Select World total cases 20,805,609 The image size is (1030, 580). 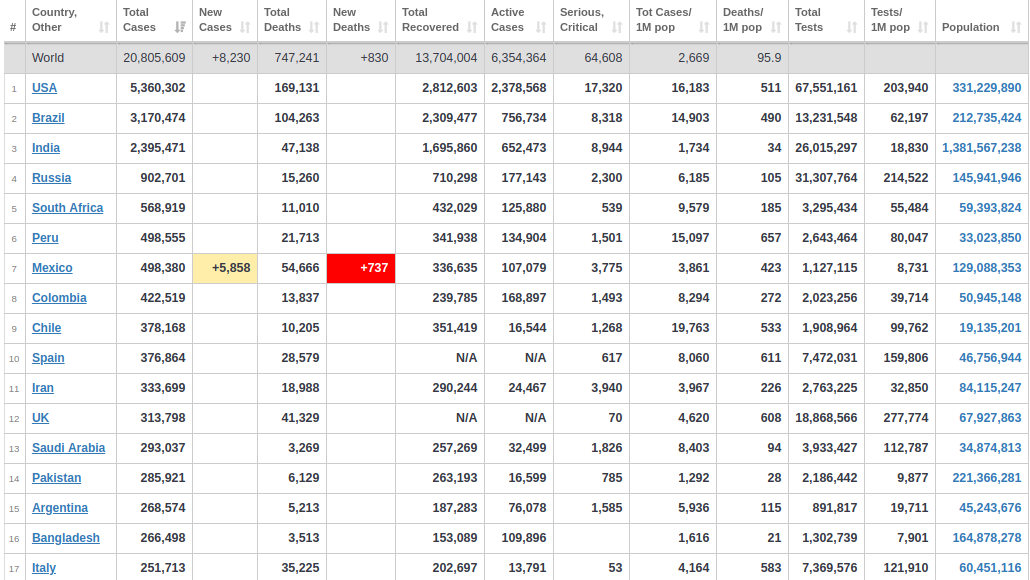154,58
